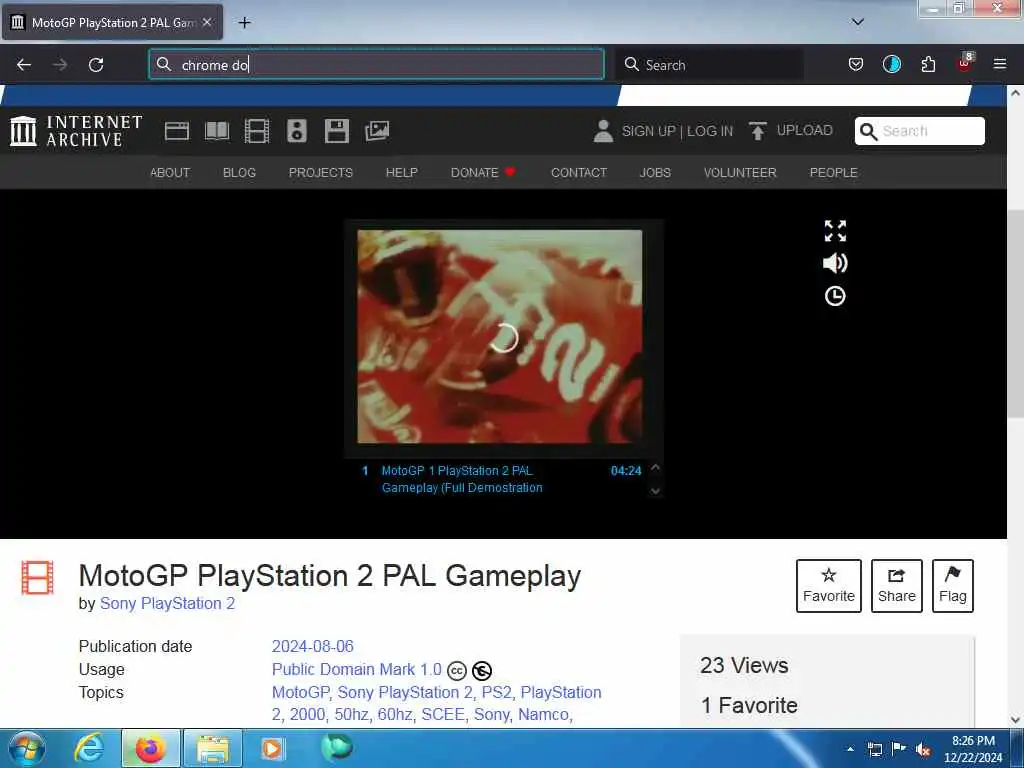Viewport: 1024px width, 768px height.
Task: Click the address bar field
Action: click(x=376, y=65)
